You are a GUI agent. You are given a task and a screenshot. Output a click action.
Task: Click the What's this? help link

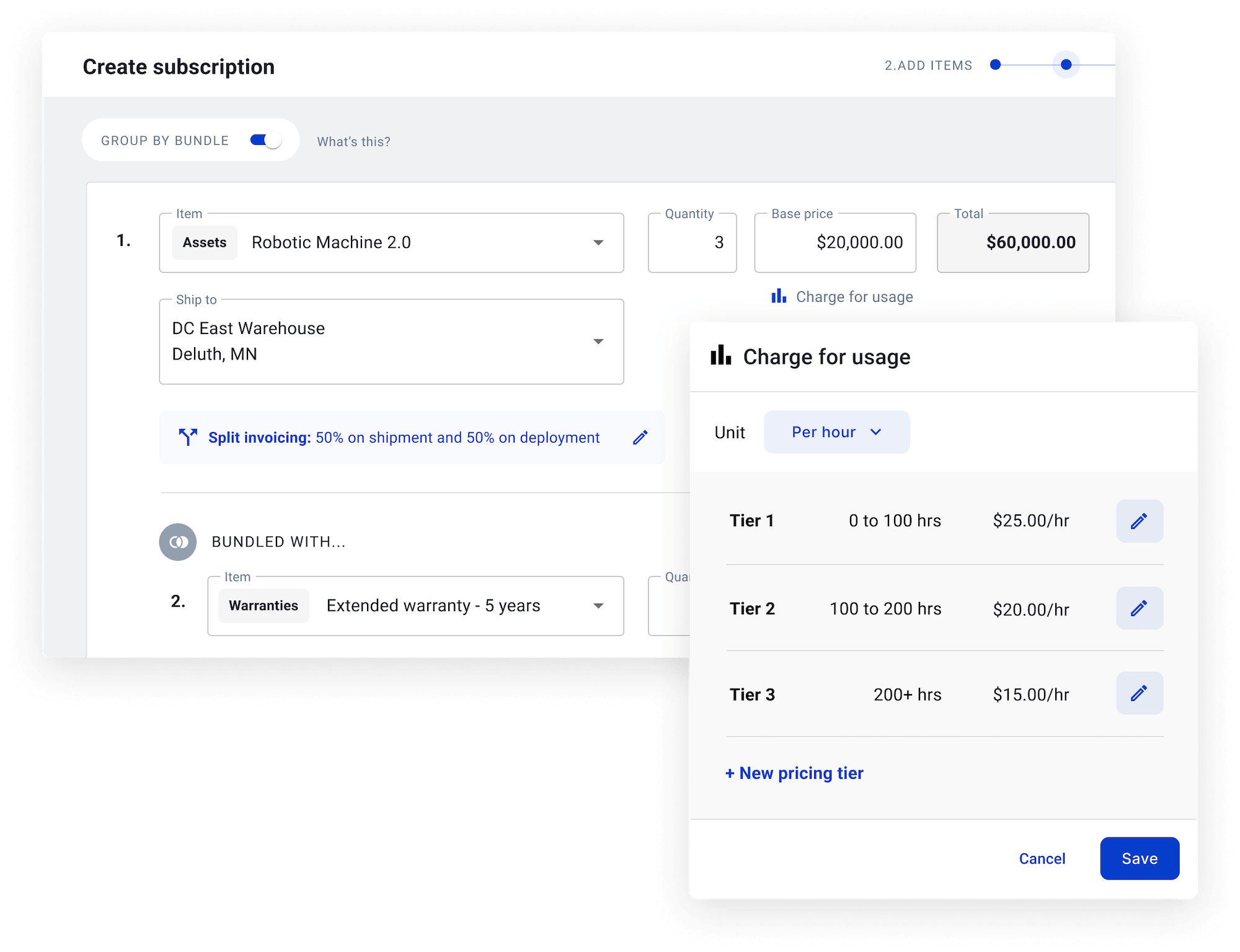[353, 141]
